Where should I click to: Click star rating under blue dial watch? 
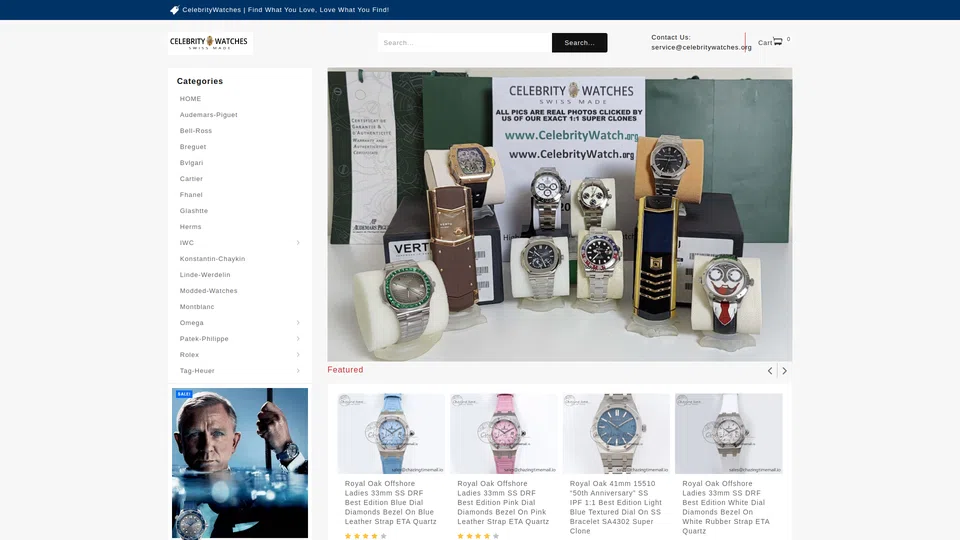pyautogui.click(x=366, y=536)
